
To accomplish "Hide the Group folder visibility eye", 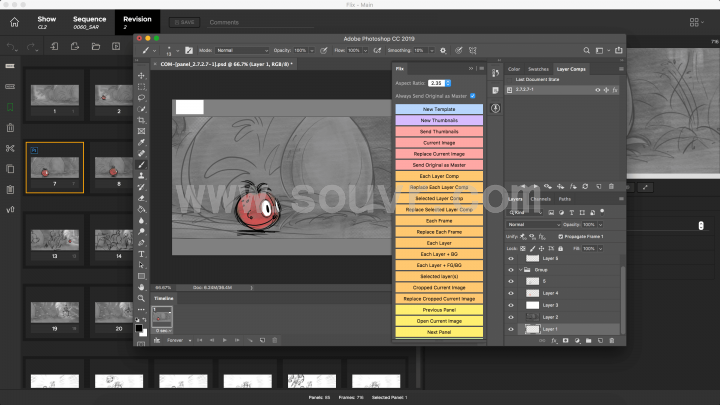I will pos(511,270).
